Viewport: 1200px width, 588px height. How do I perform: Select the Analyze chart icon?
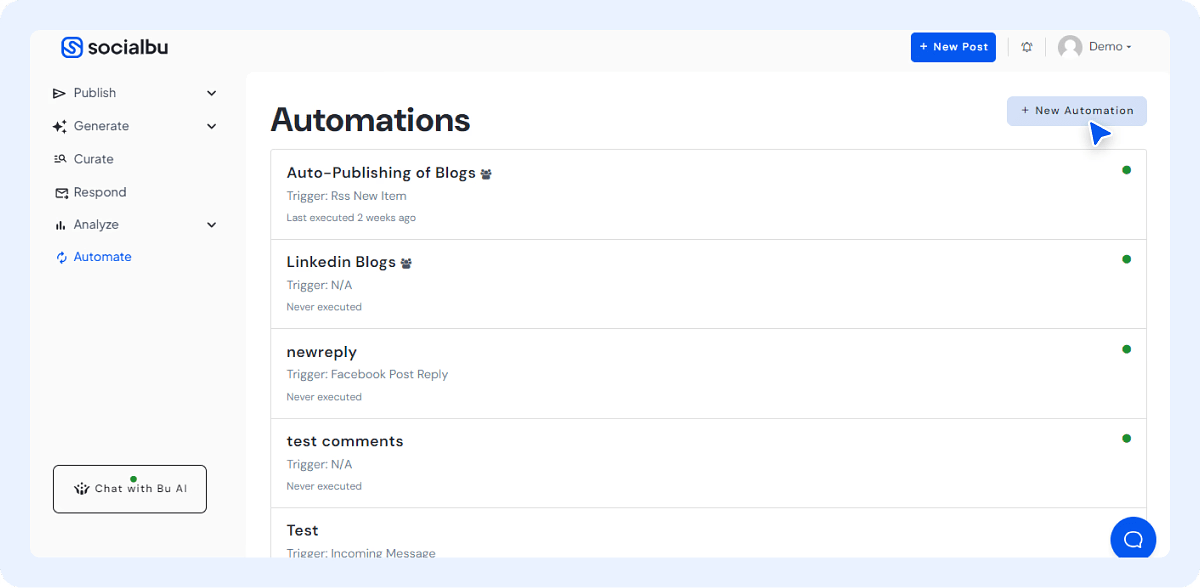tap(59, 224)
